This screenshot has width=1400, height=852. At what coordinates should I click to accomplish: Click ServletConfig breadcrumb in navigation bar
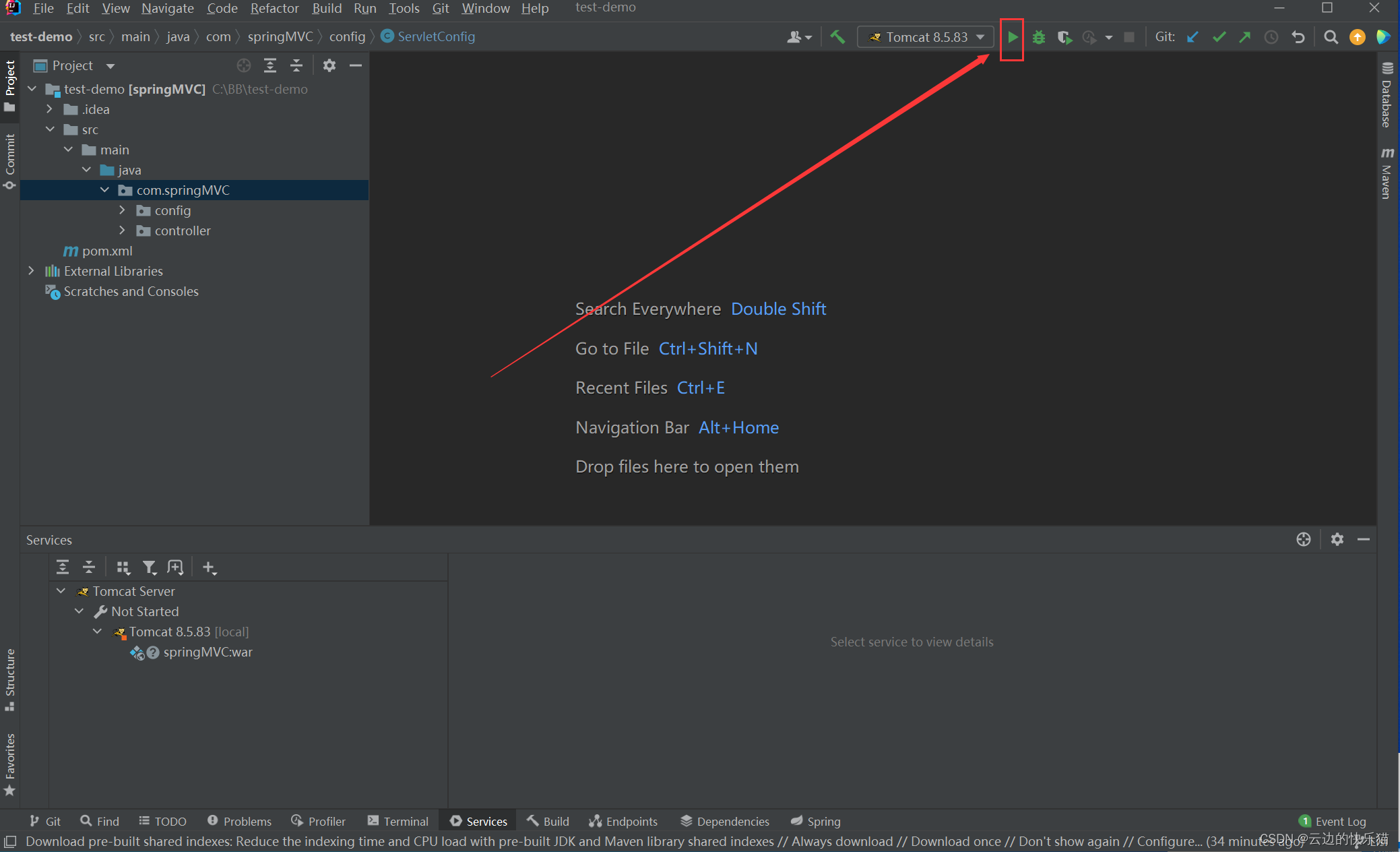435,36
